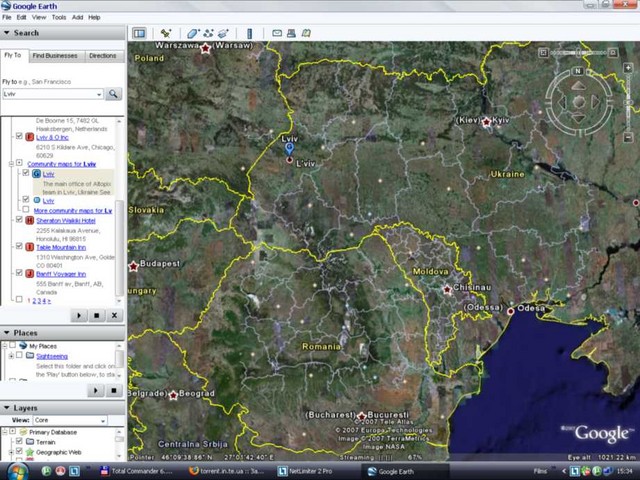640x480 pixels.
Task: Click the Sightseeing folder link
Action: click(x=52, y=356)
